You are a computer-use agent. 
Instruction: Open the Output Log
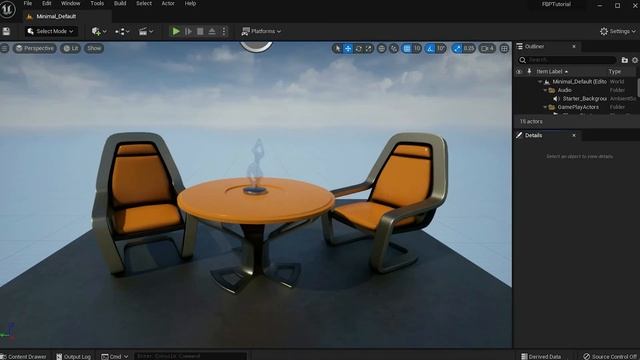74,356
